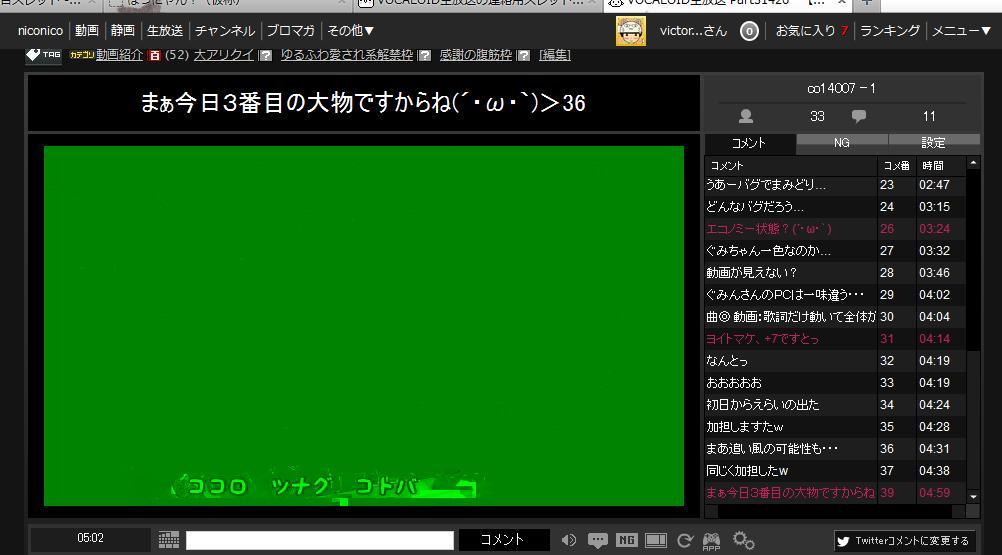Open the player settings gears icon

coord(743,540)
